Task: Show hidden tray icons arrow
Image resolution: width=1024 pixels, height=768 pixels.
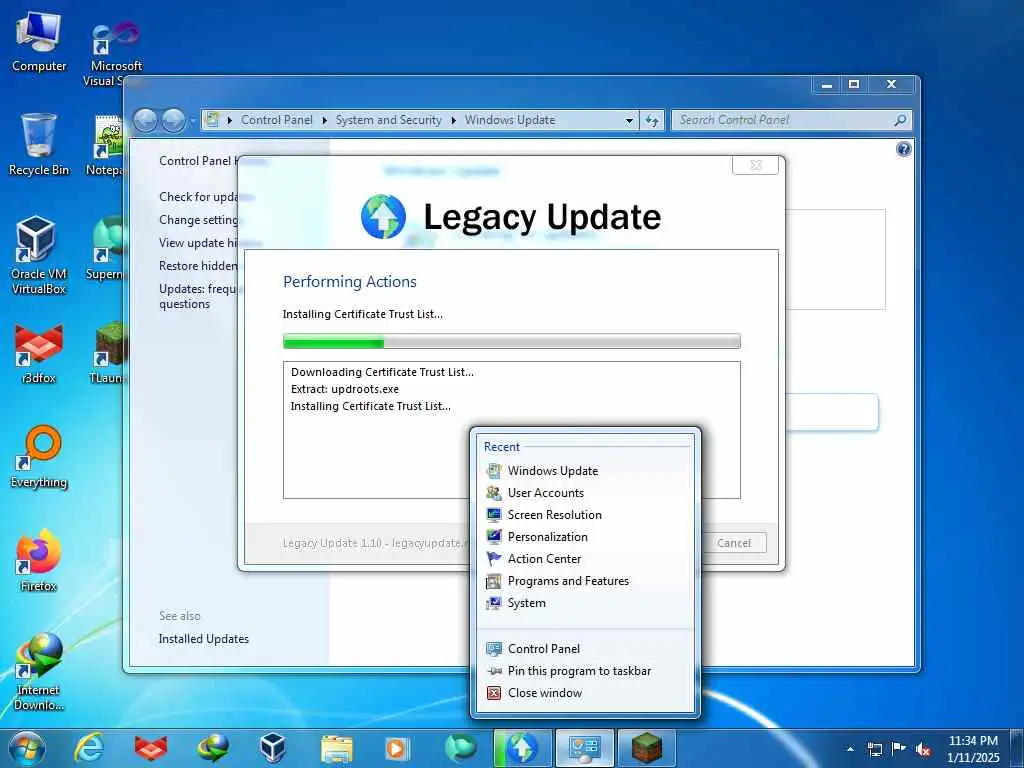Action: [x=850, y=749]
